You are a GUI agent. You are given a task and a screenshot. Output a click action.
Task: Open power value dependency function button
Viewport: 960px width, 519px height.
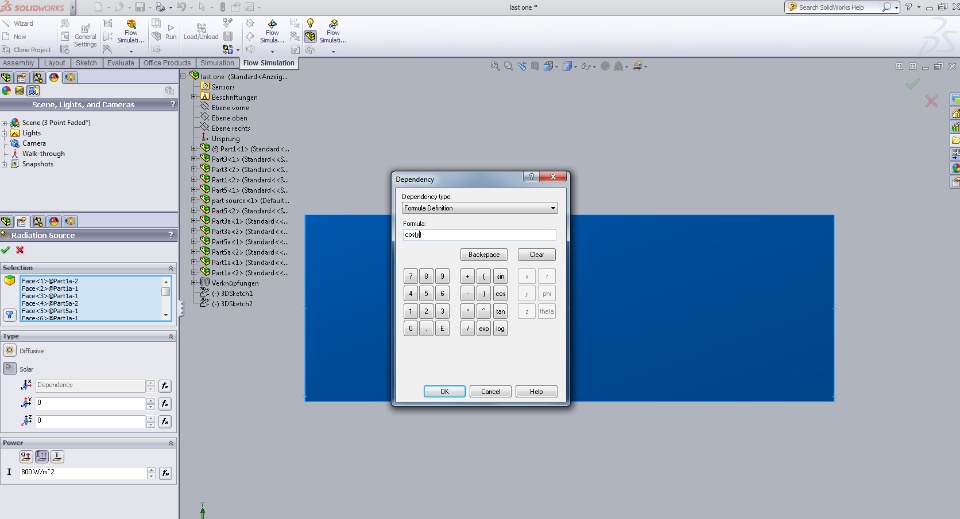165,473
